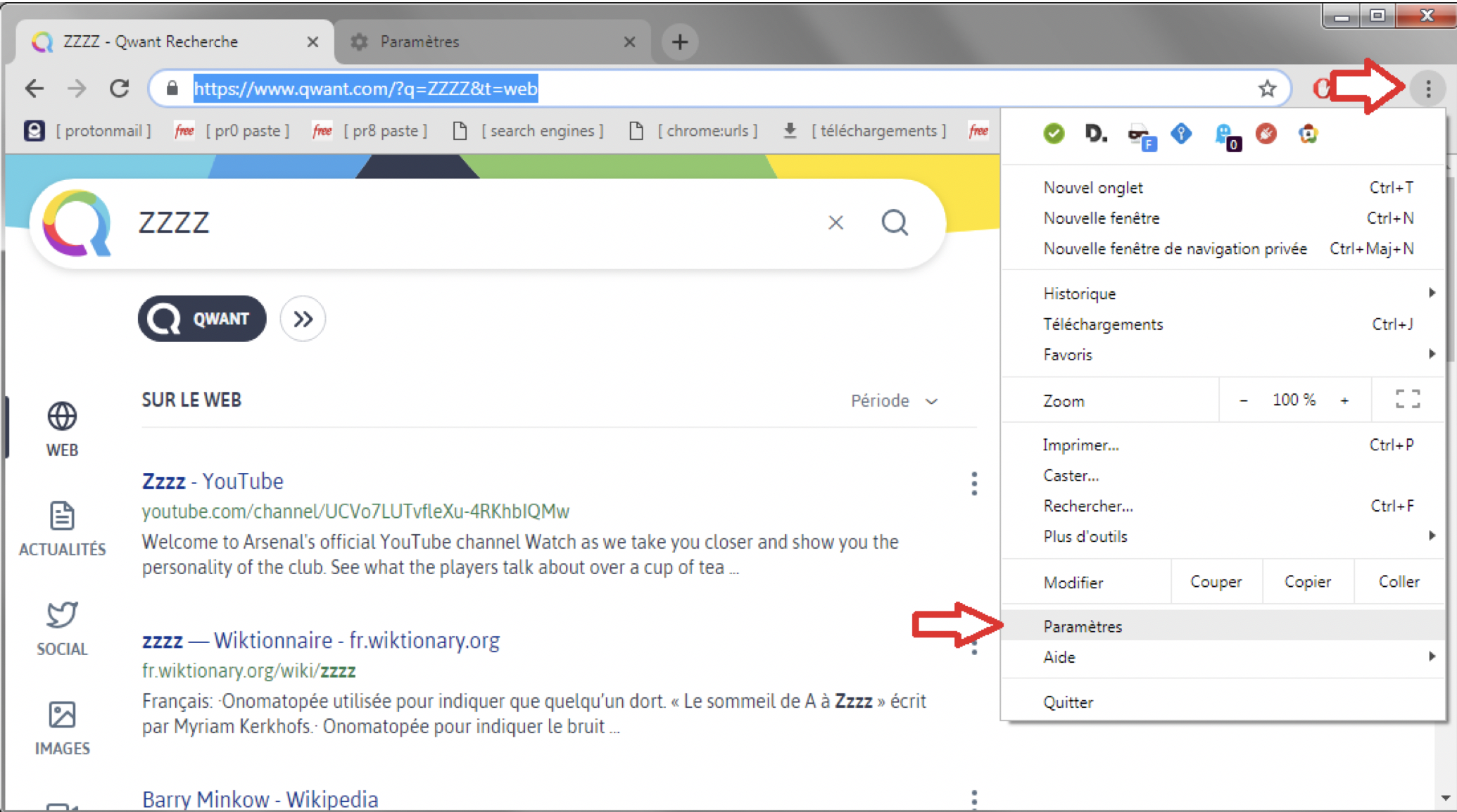1457x812 pixels.
Task: Click the Qwant logo in search bar
Action: tap(77, 222)
